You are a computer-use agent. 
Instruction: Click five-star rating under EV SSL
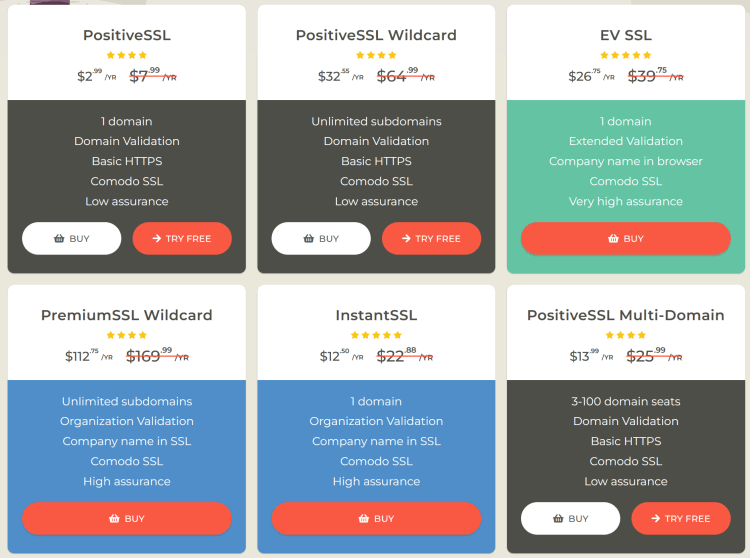[626, 55]
